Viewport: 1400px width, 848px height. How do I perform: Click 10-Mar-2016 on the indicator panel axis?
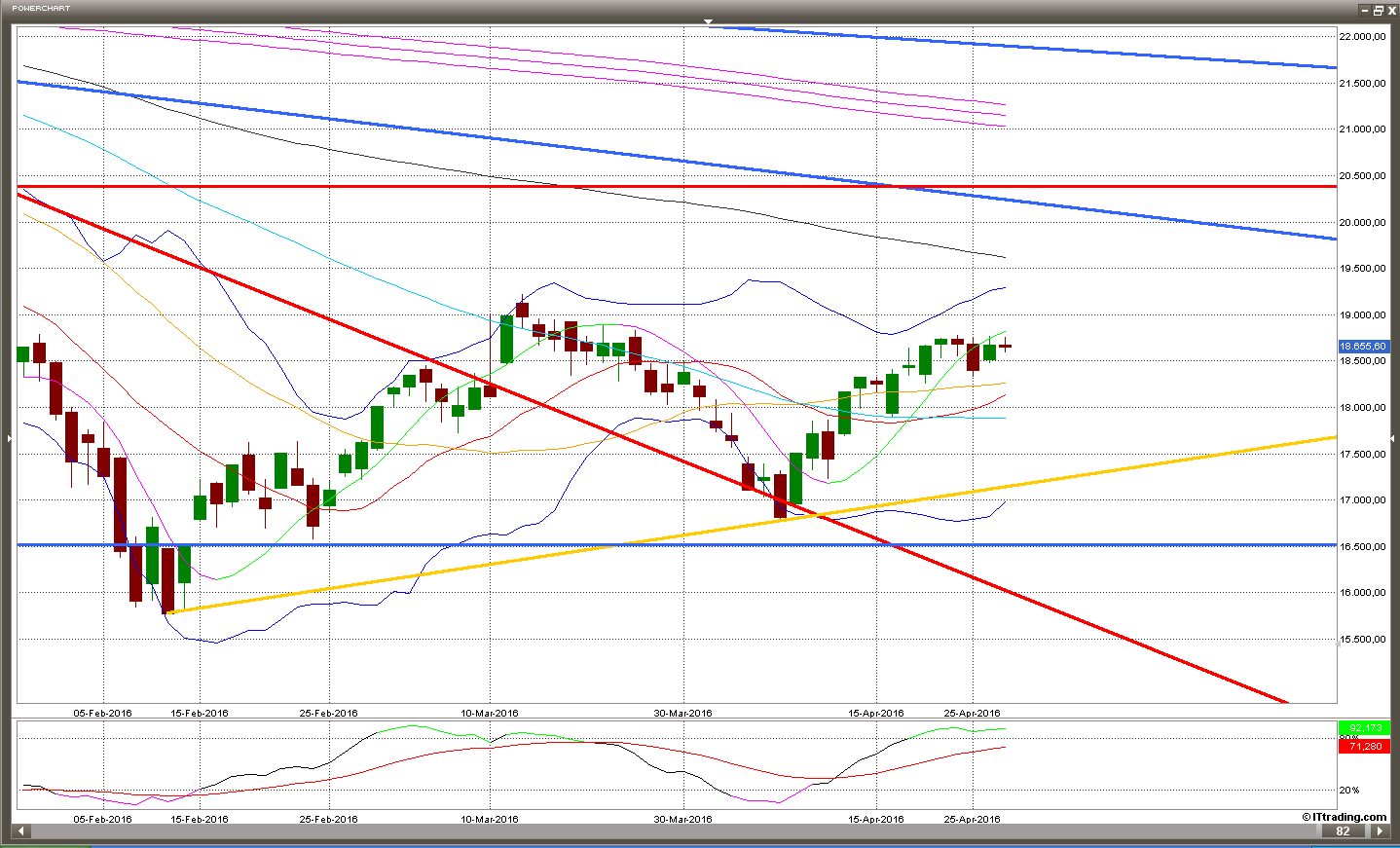point(490,819)
